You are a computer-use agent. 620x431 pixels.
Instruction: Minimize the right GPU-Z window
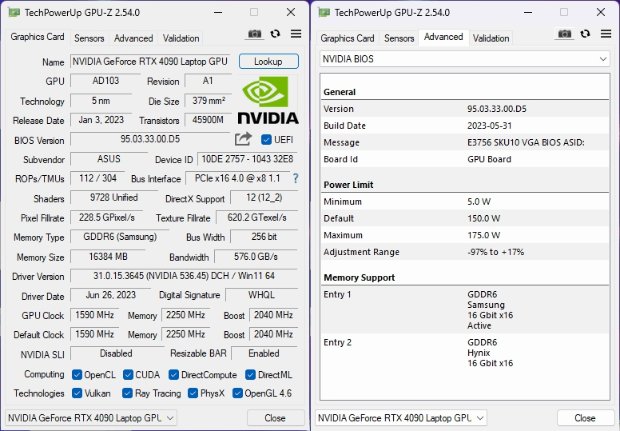(528, 12)
